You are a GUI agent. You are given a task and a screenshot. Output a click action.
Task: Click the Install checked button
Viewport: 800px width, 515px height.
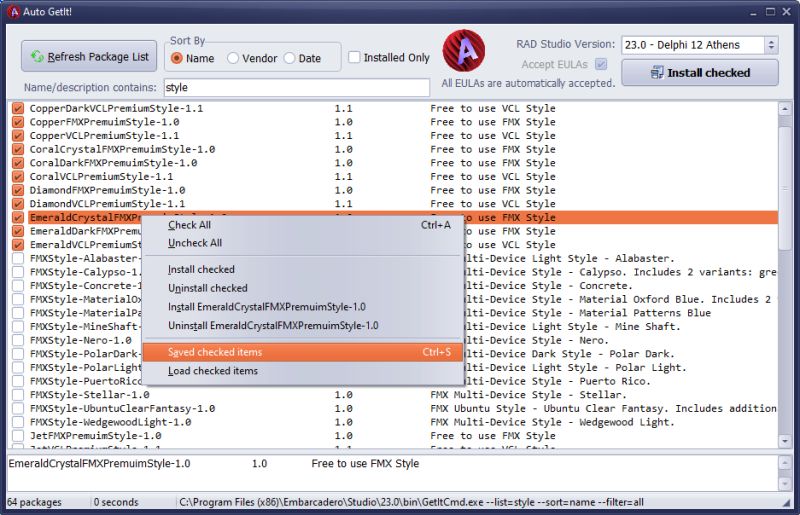(700, 72)
